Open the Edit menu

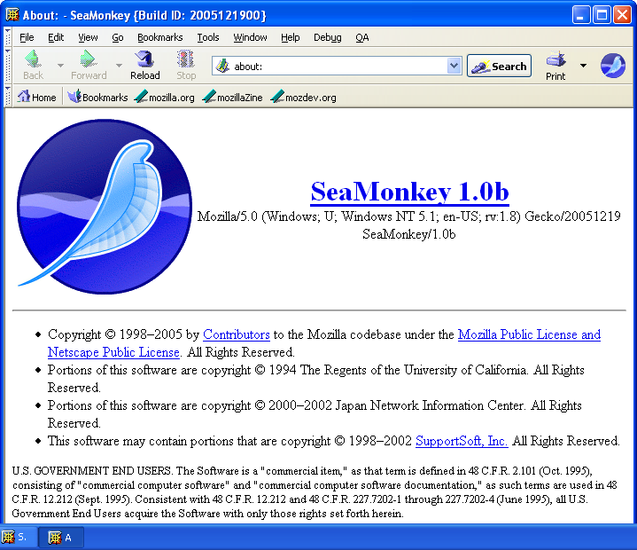tap(56, 37)
